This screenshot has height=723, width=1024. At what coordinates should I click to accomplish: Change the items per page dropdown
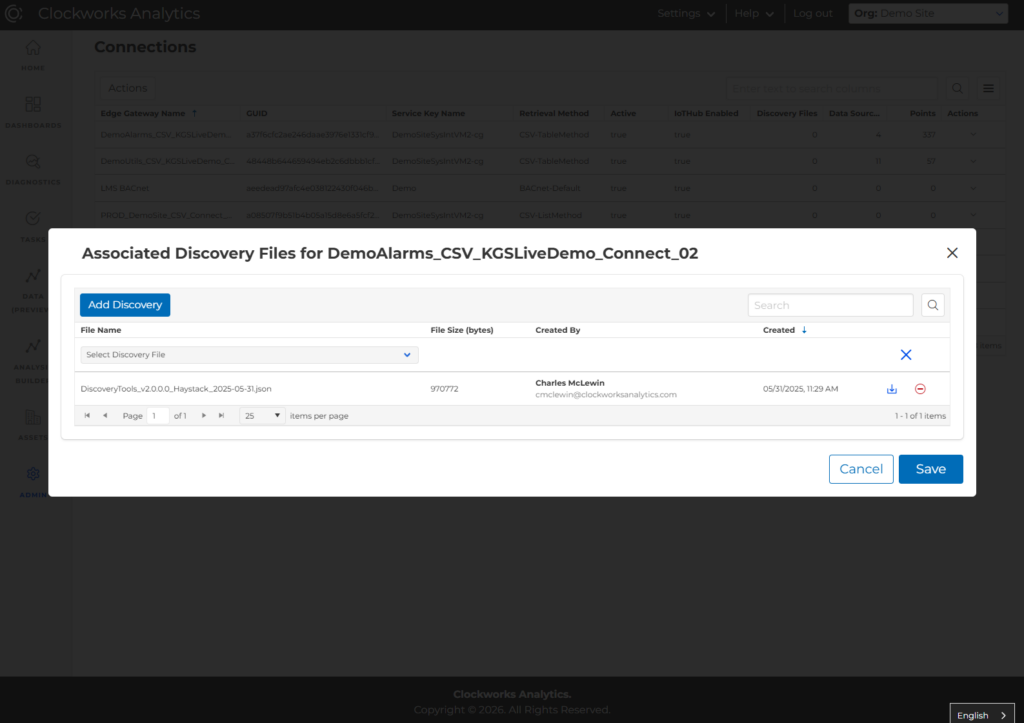tap(260, 414)
